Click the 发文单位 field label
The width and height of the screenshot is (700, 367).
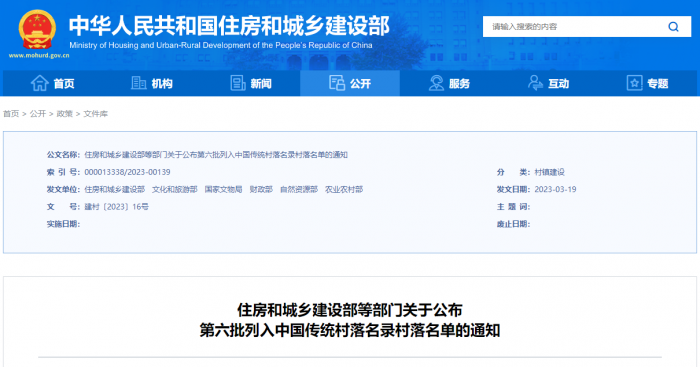[x=63, y=189]
